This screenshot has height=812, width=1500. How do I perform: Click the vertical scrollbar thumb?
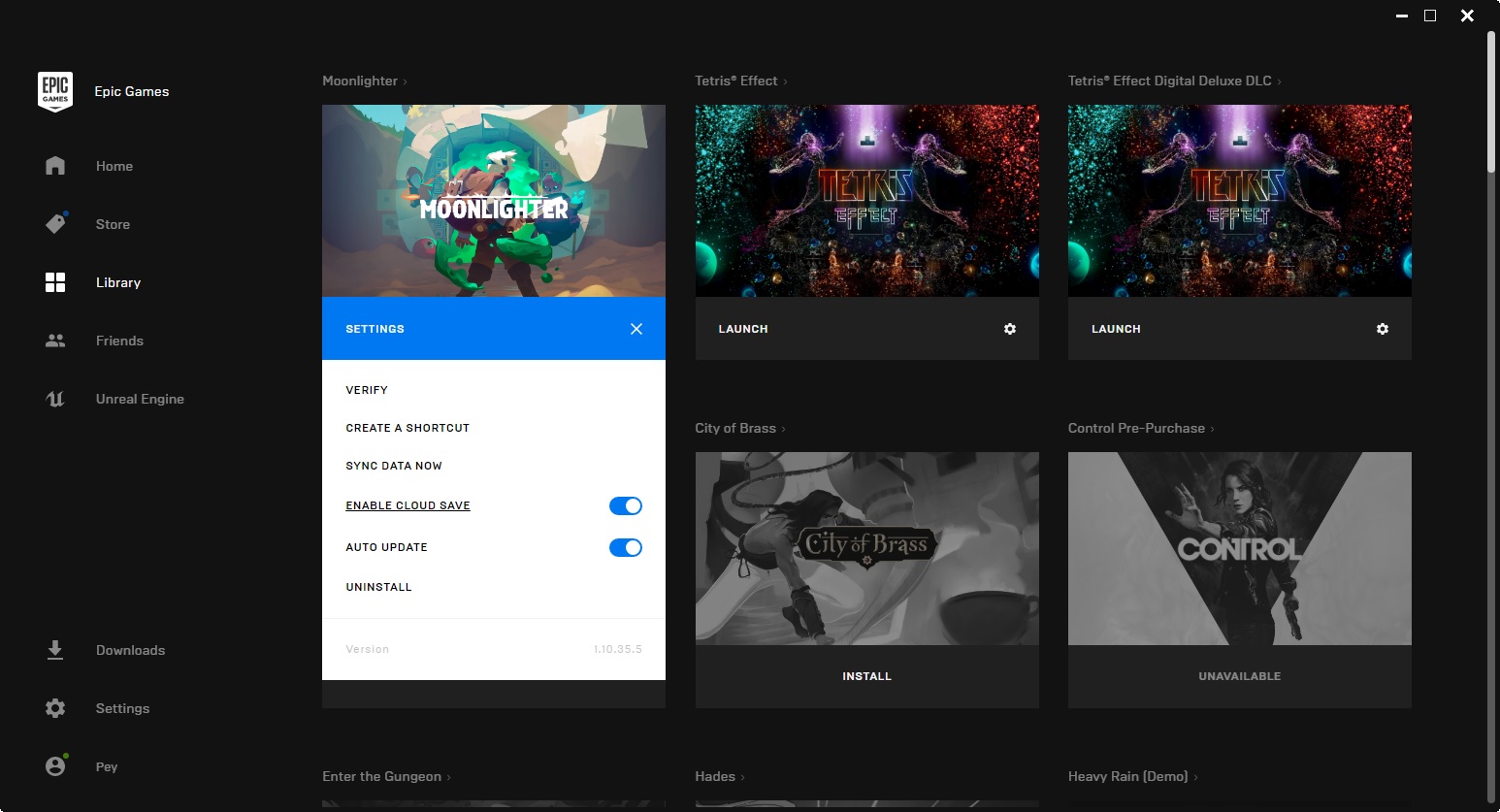point(1492,102)
